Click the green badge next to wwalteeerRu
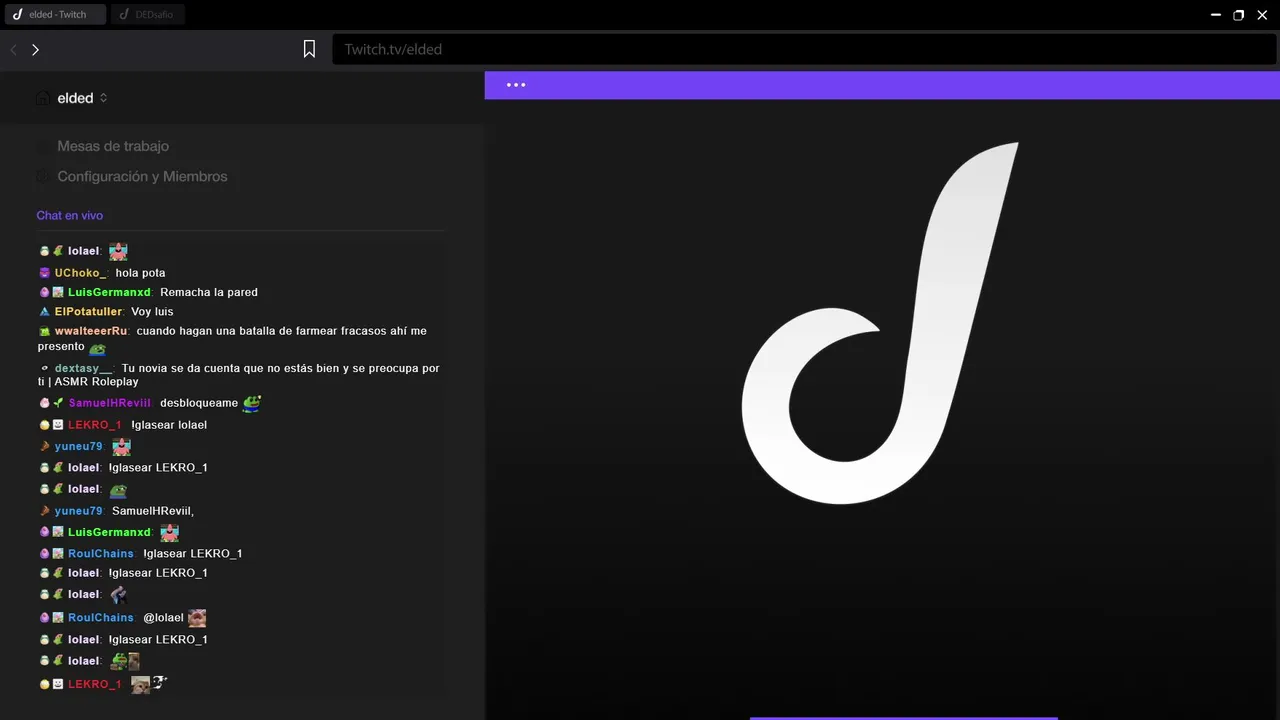 [45, 331]
